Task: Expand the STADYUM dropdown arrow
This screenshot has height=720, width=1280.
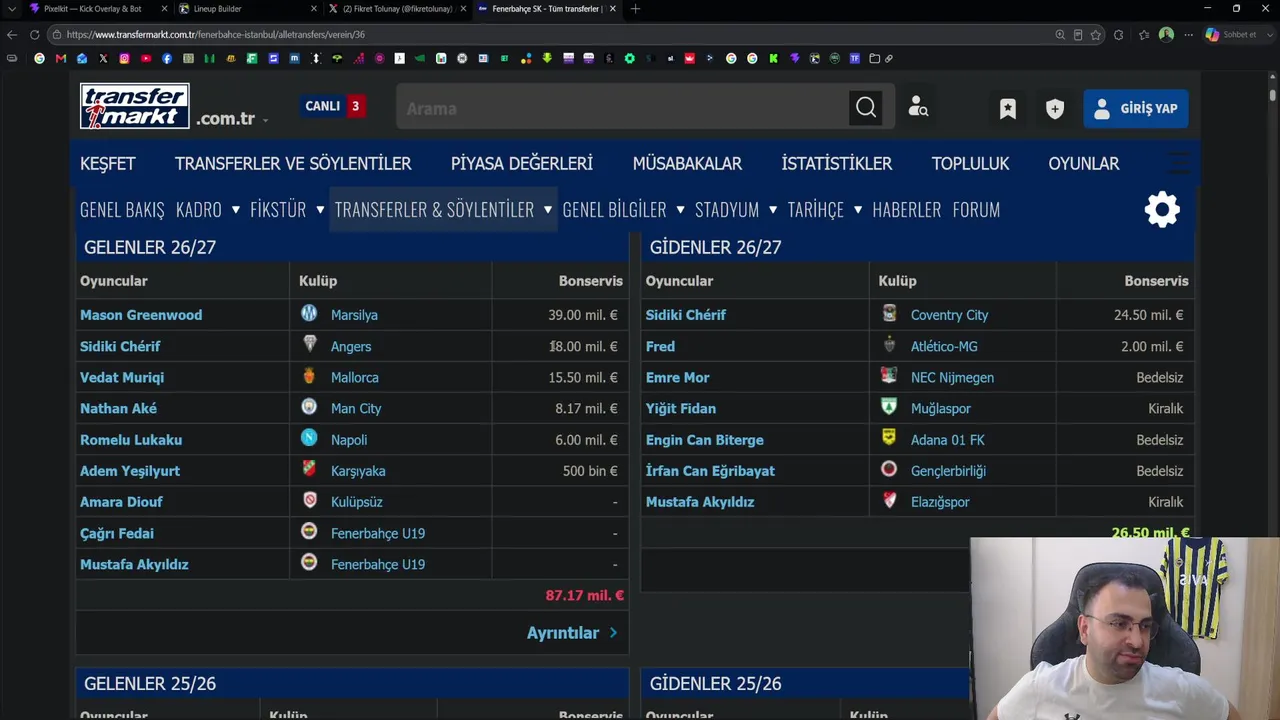Action: 773,209
